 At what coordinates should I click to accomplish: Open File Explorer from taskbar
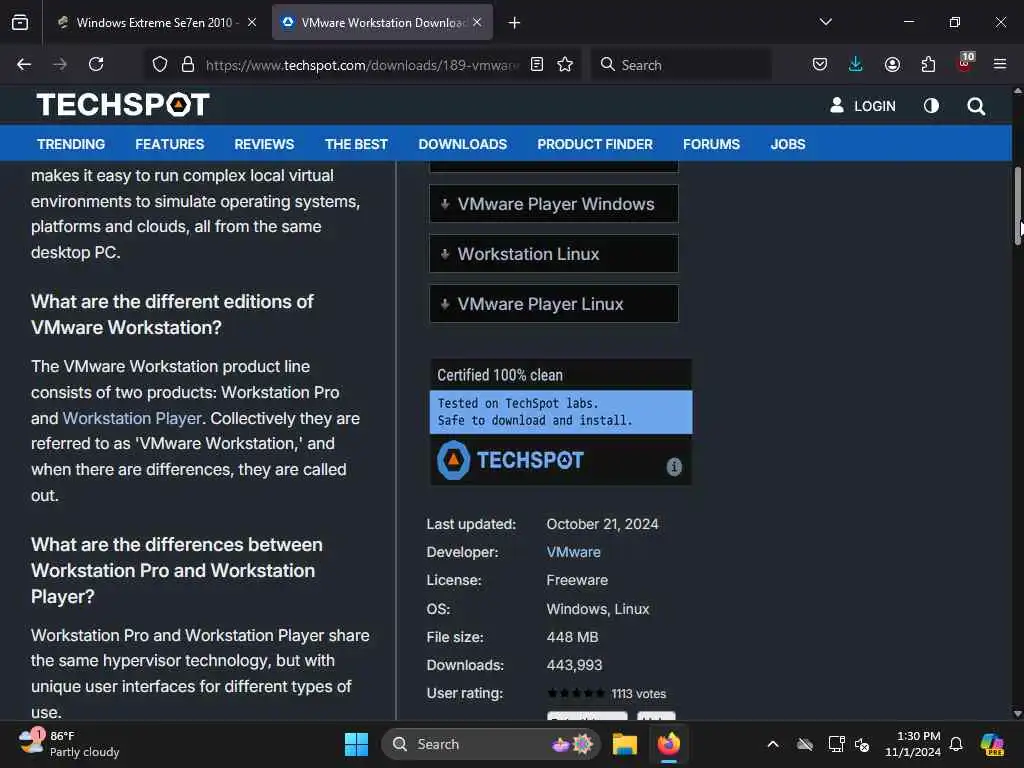(x=624, y=744)
